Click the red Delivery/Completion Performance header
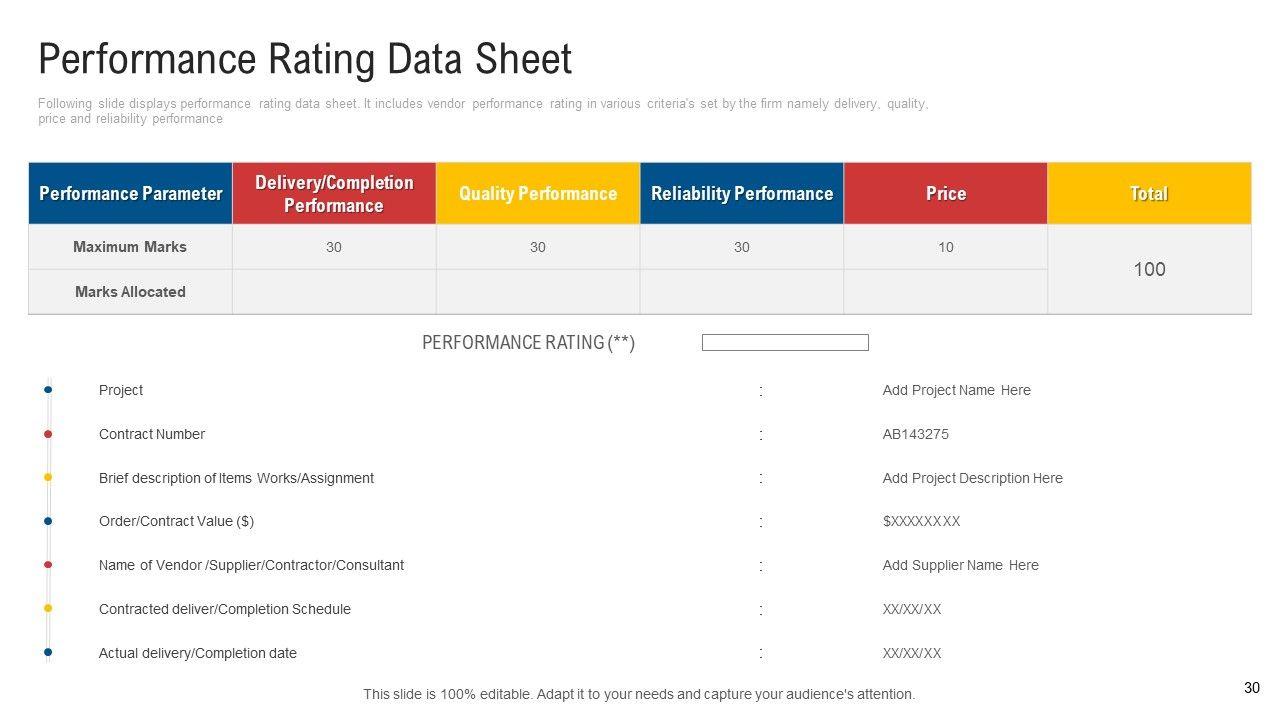Image resolution: width=1280 pixels, height=720 pixels. [x=334, y=193]
